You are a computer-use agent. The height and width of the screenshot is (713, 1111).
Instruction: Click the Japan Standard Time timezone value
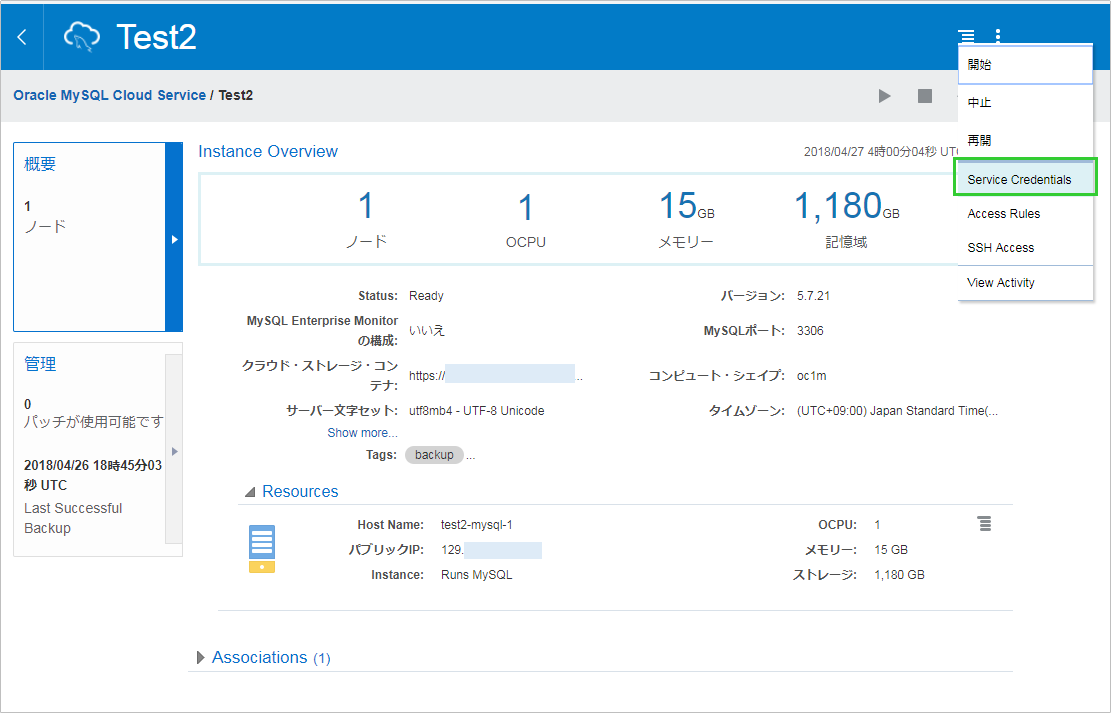(898, 410)
